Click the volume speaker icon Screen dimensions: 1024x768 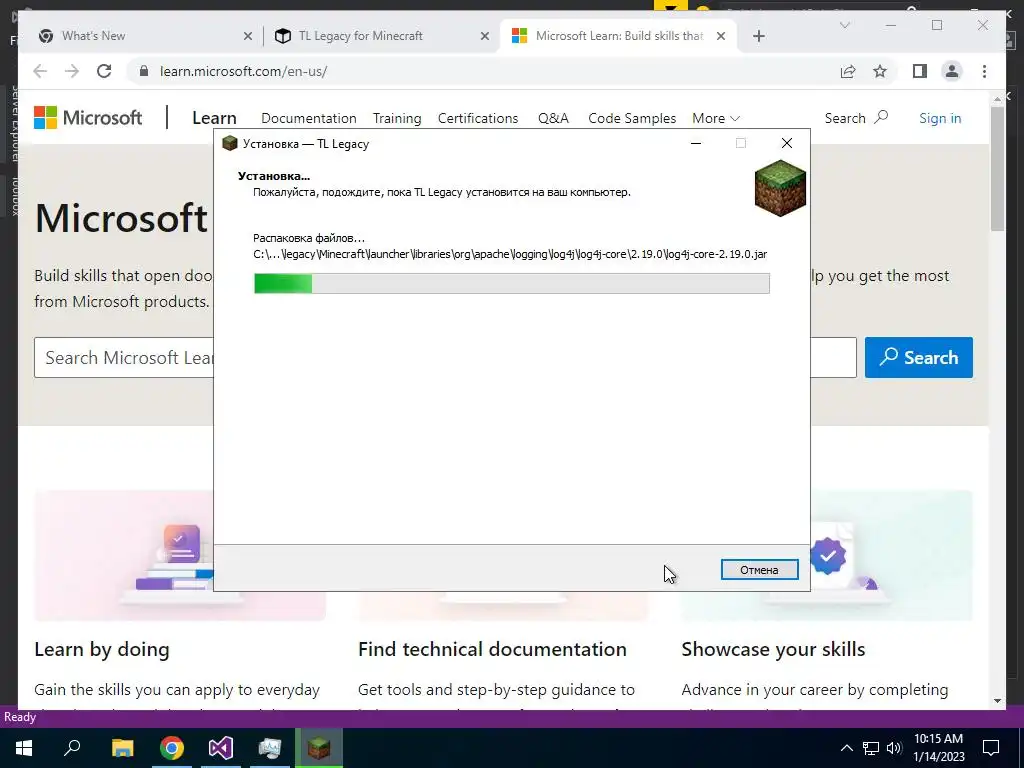pyautogui.click(x=894, y=748)
